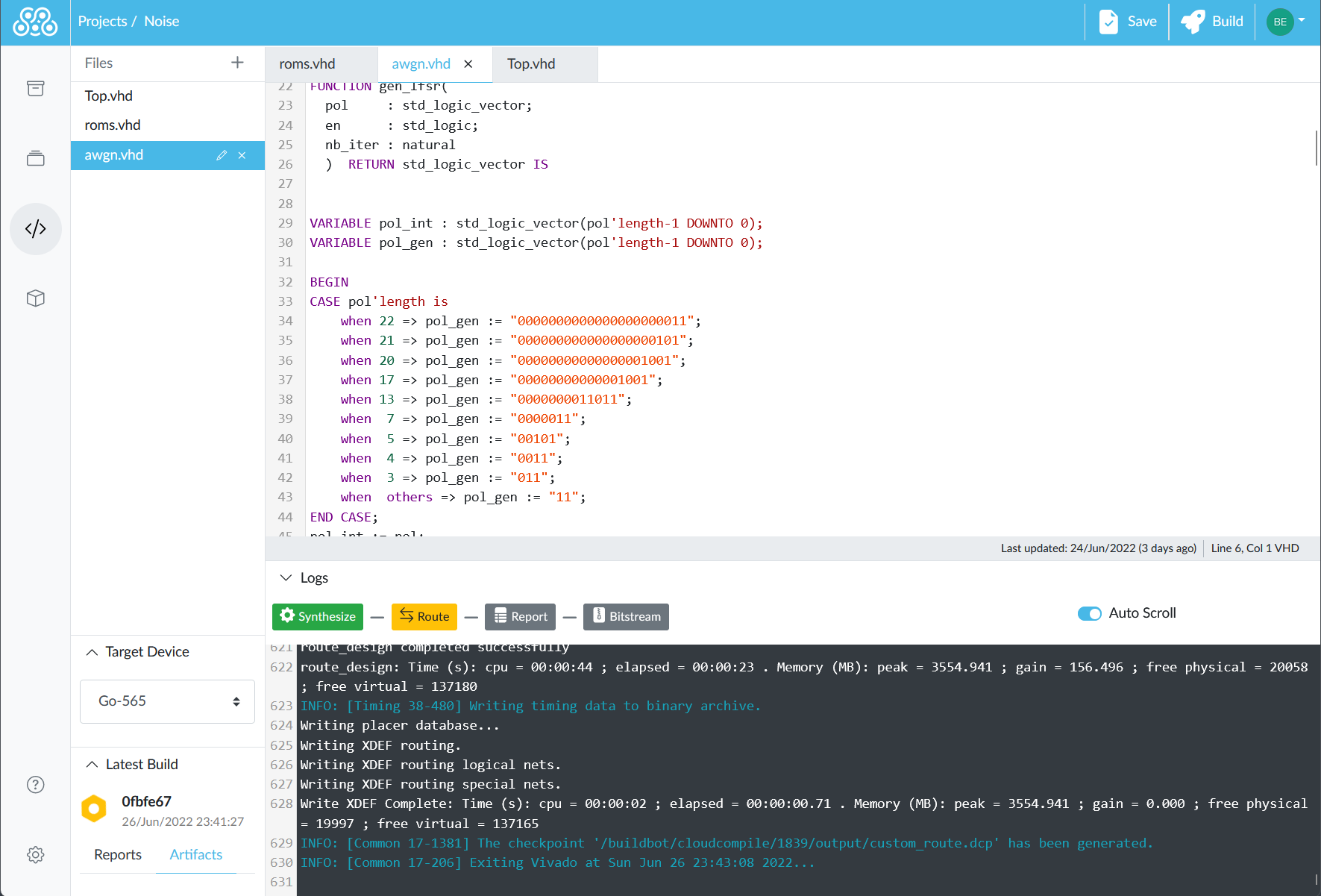Screen dimensions: 1321x896
Task: Click the help question mark icon
Action: click(35, 784)
